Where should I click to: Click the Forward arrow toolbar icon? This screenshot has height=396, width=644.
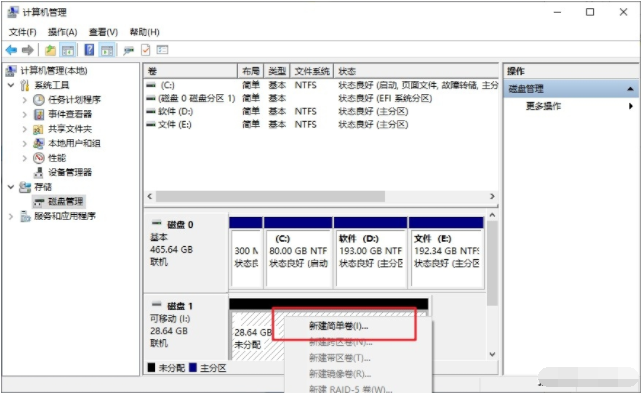(x=28, y=50)
